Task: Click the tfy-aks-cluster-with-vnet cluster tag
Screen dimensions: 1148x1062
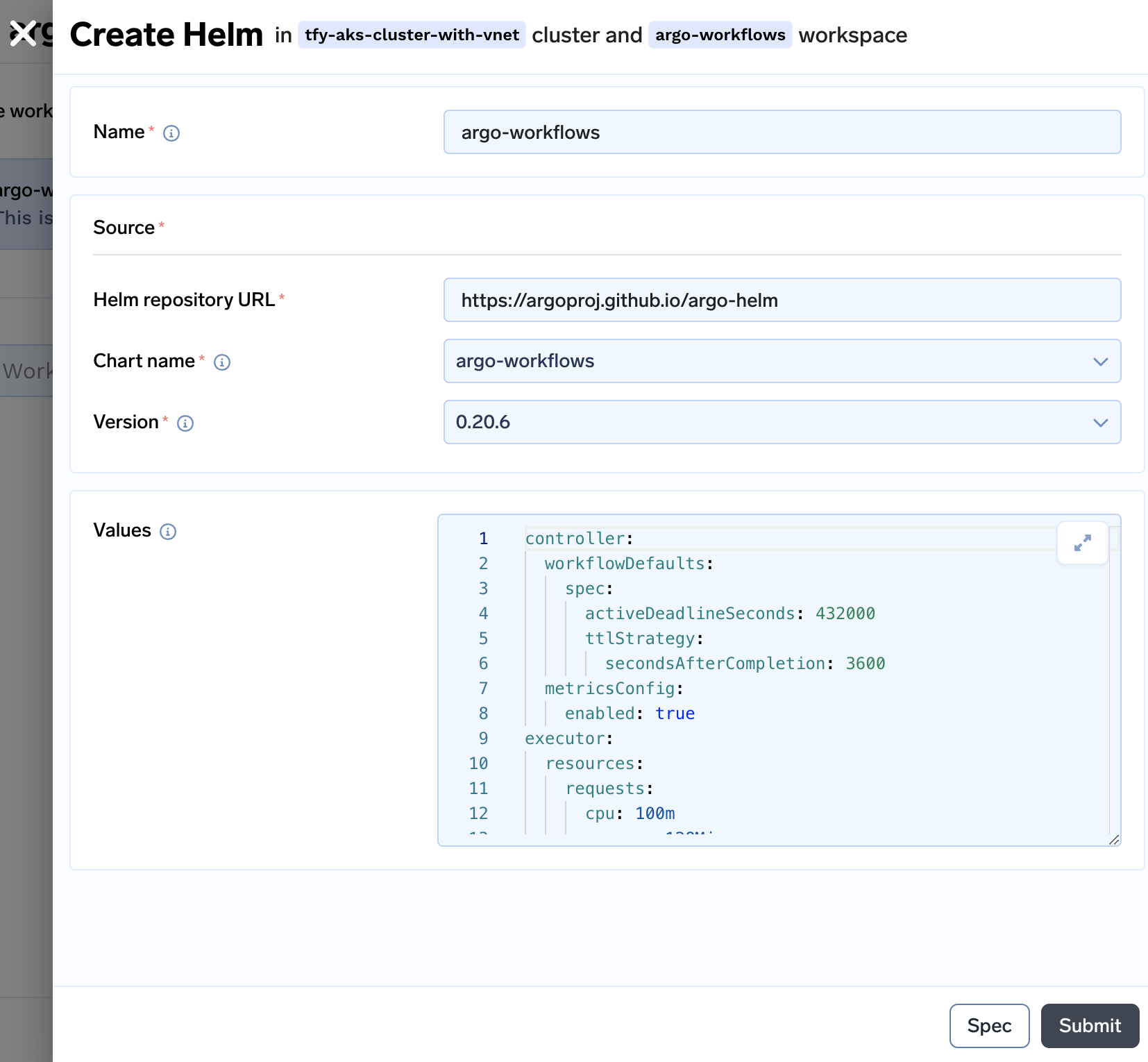Action: click(x=412, y=35)
